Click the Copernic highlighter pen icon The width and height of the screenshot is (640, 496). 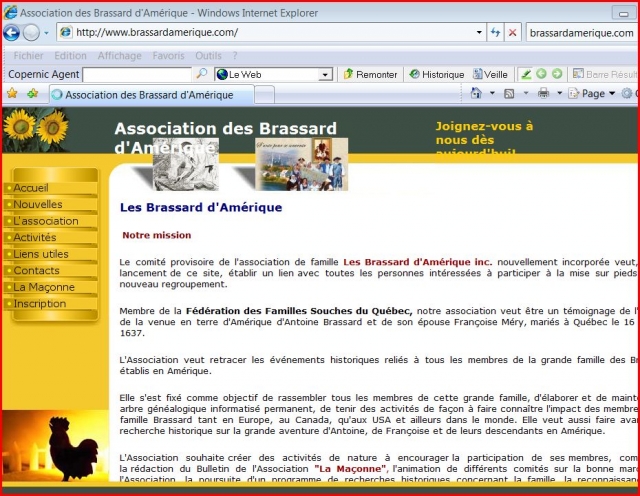(526, 74)
